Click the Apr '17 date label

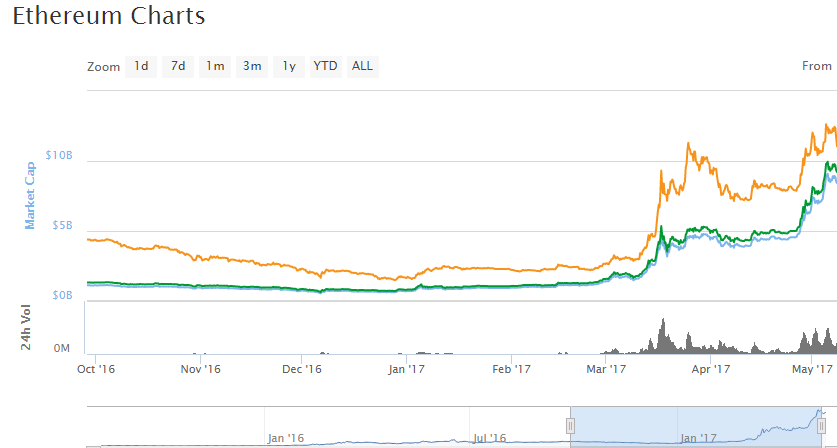coord(711,369)
